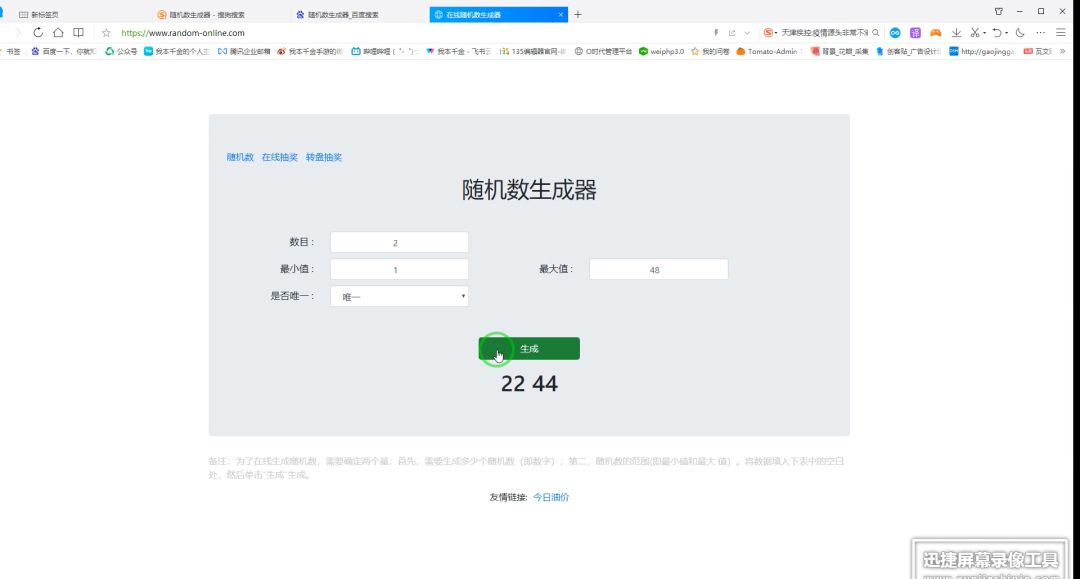Show more bookmarks with double chevron
Image resolution: width=1080 pixels, height=579 pixels.
[x=1063, y=52]
